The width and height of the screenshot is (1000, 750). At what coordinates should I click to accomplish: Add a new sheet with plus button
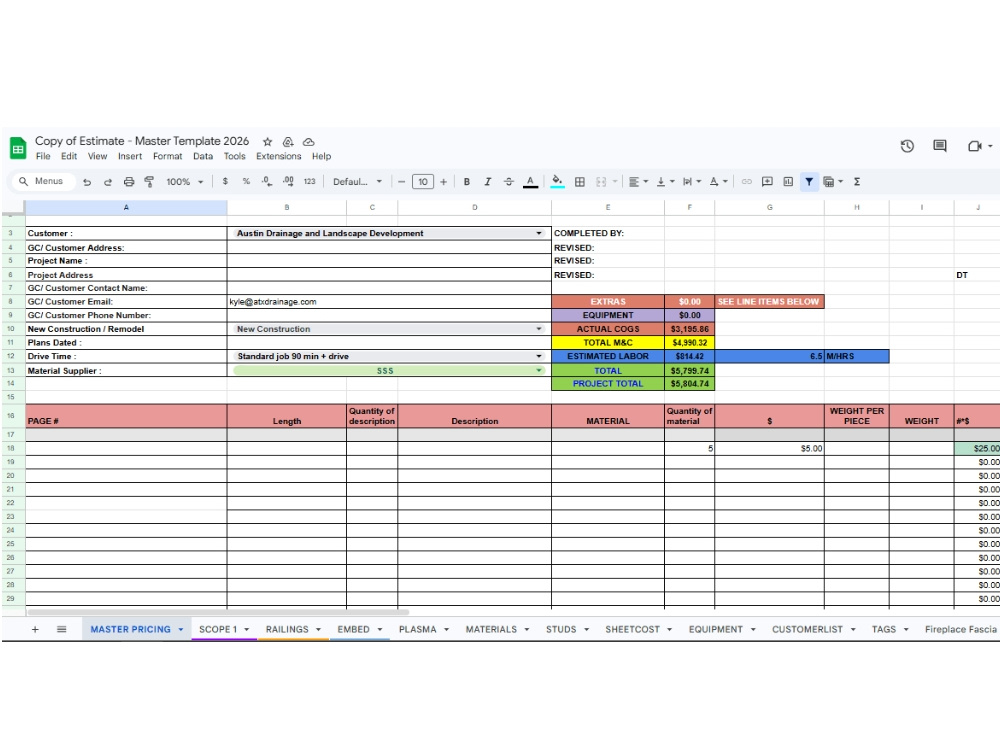[x=35, y=629]
